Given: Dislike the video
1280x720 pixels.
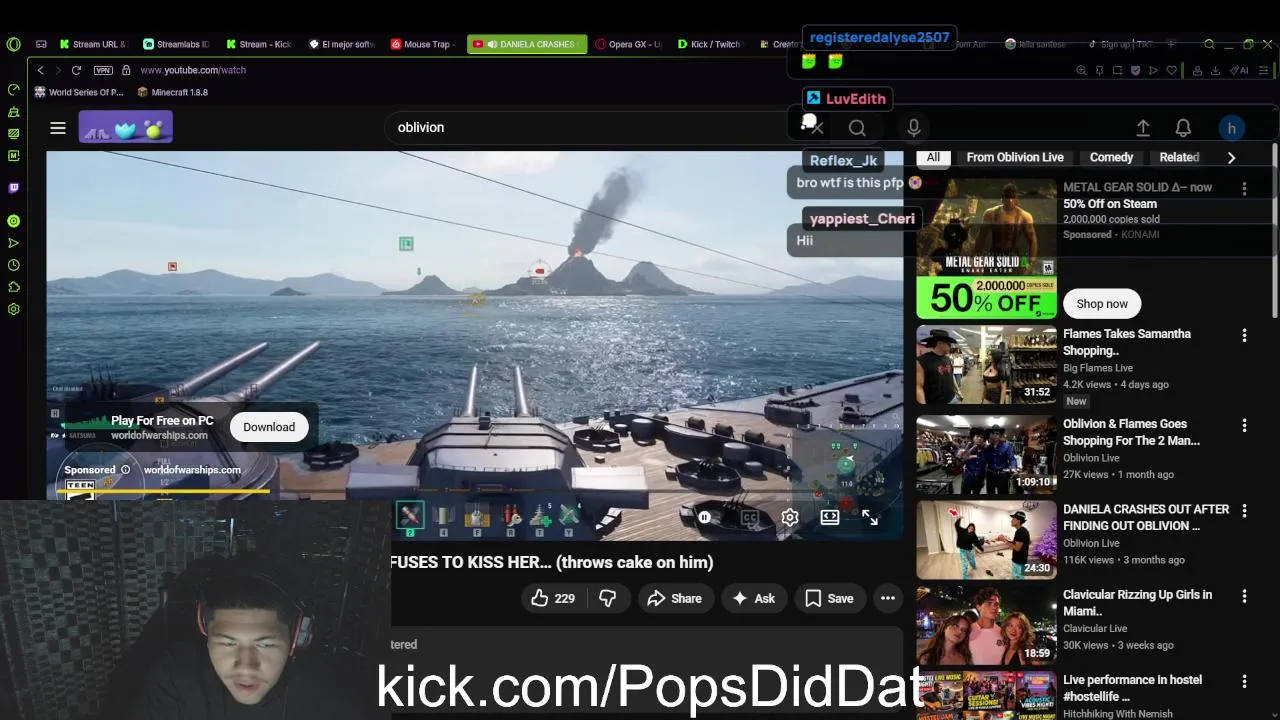Looking at the screenshot, I should pos(607,598).
